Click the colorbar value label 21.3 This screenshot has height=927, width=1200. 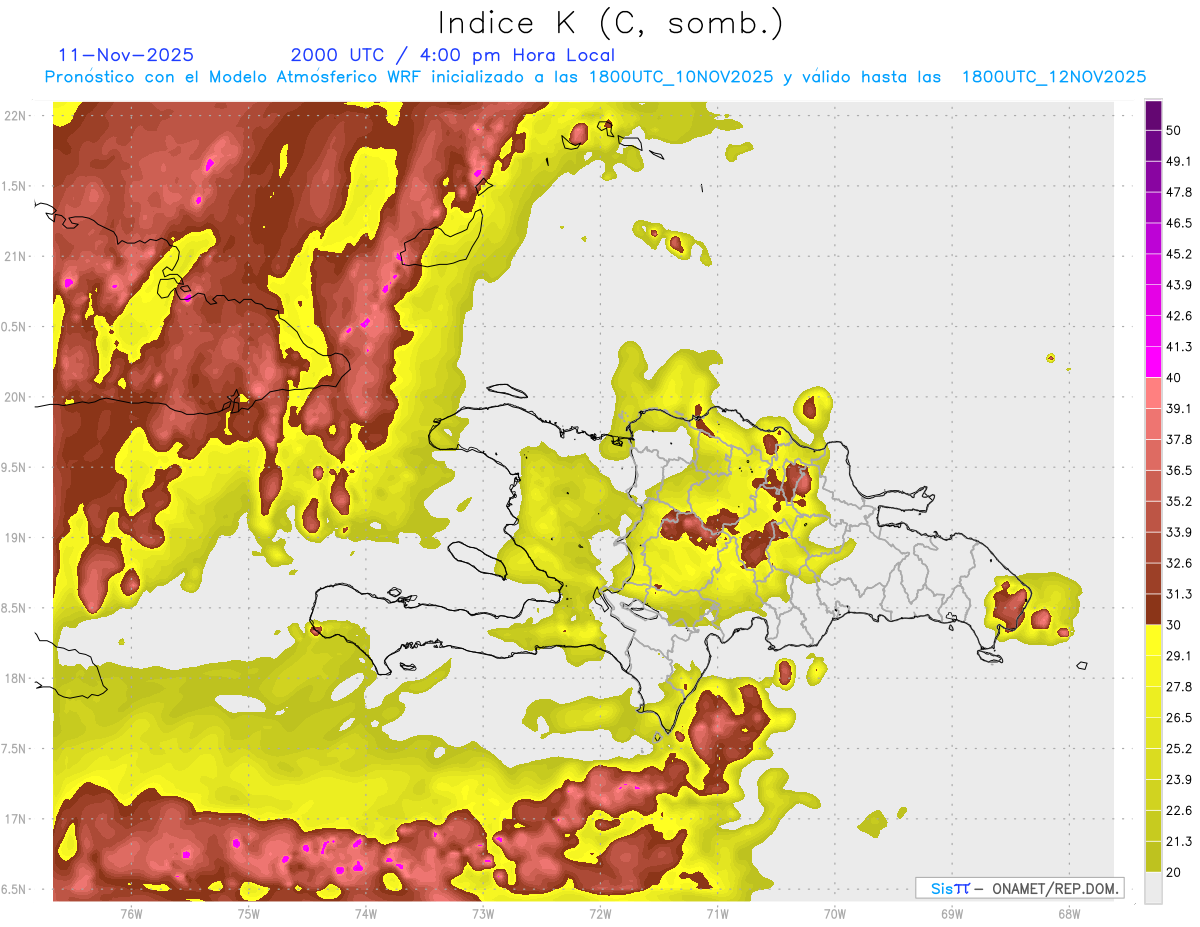(1178, 842)
